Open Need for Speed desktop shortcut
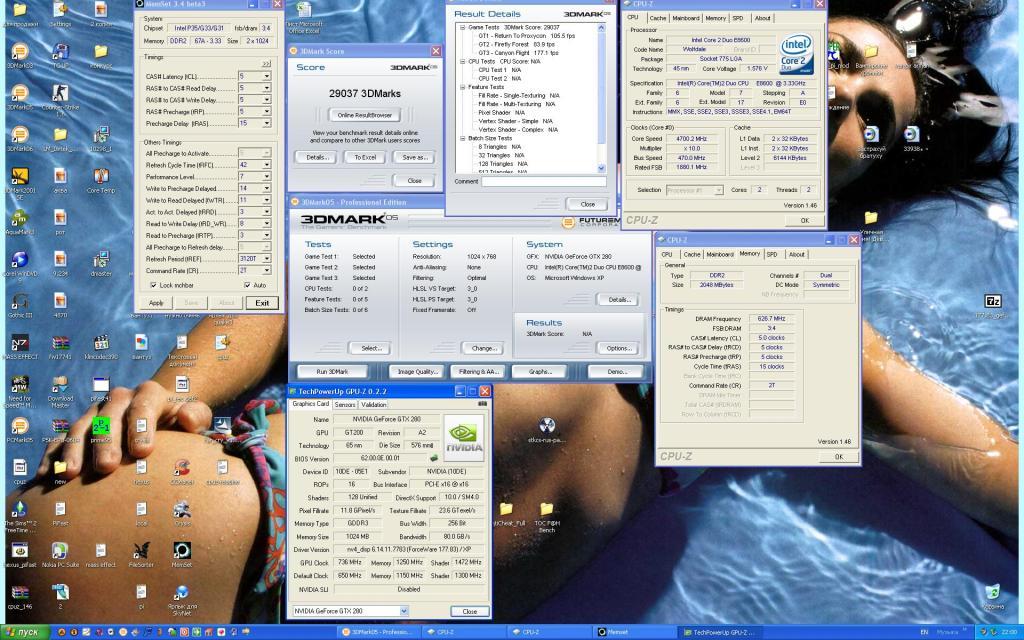Viewport: 1024px width, 640px height. click(20, 384)
